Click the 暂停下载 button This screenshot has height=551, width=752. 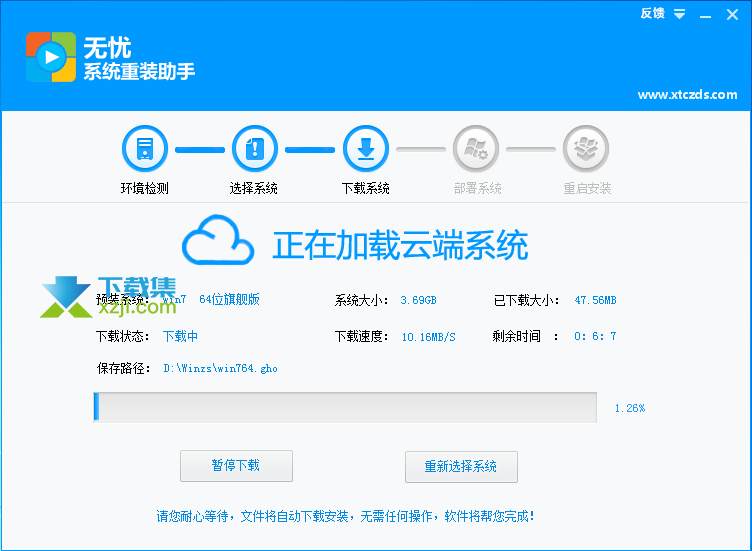click(236, 466)
